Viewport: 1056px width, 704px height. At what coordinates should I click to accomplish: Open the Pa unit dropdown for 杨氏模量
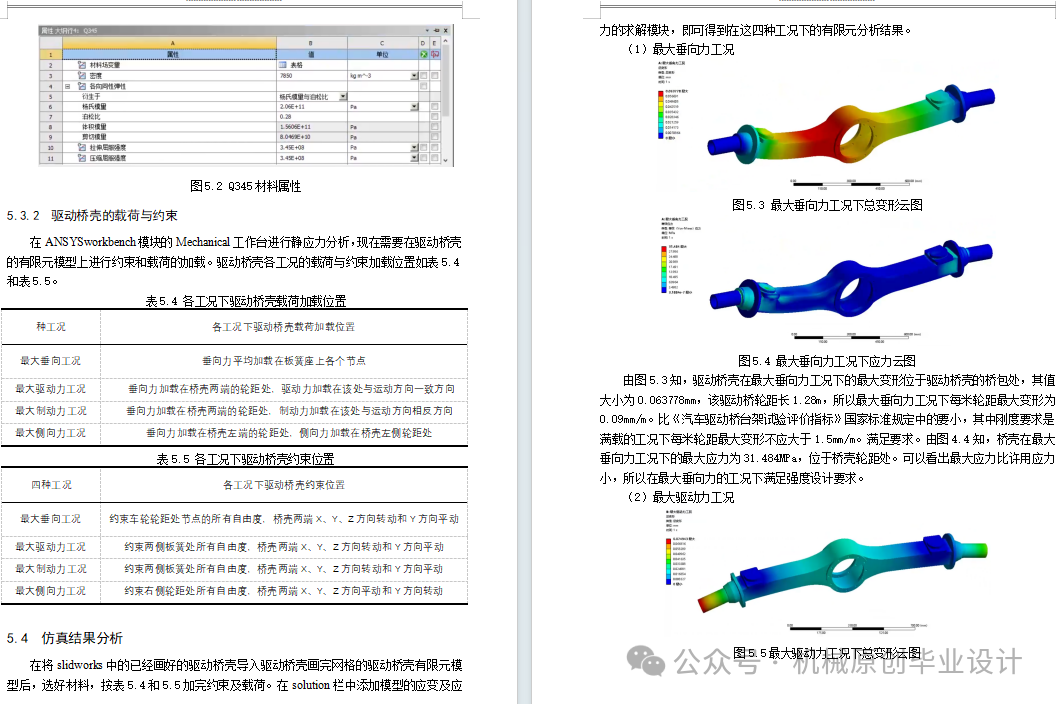(x=414, y=106)
